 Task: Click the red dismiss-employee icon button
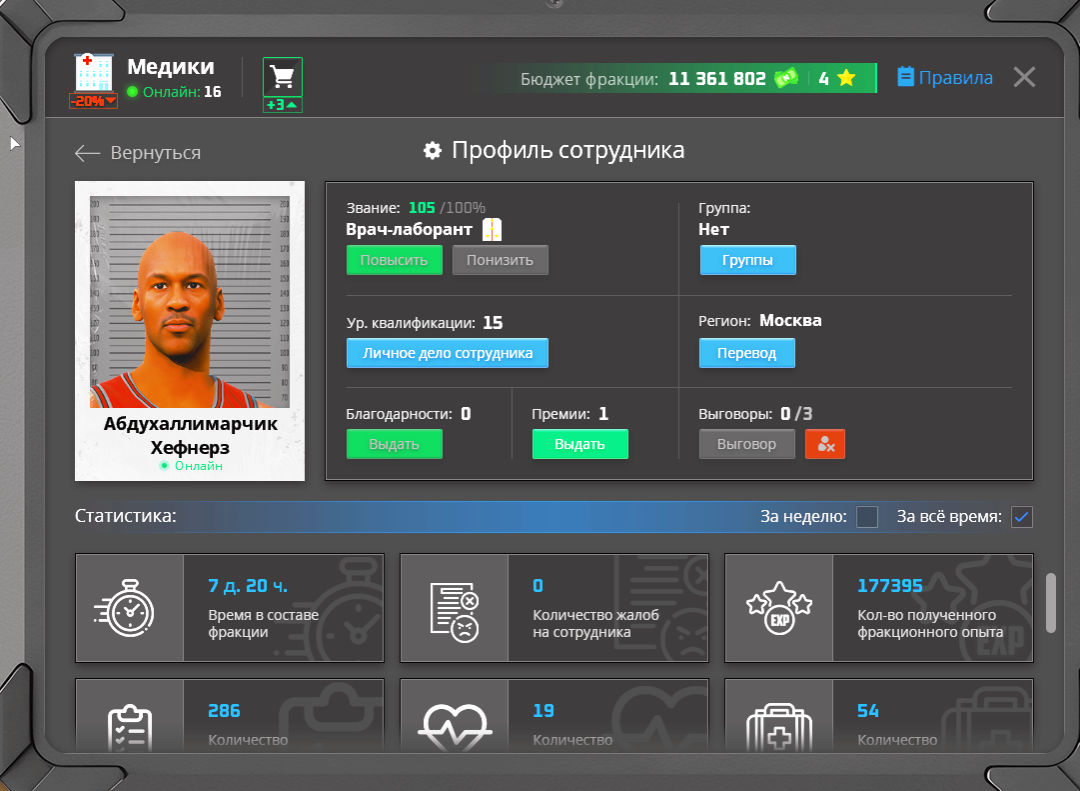click(x=825, y=444)
